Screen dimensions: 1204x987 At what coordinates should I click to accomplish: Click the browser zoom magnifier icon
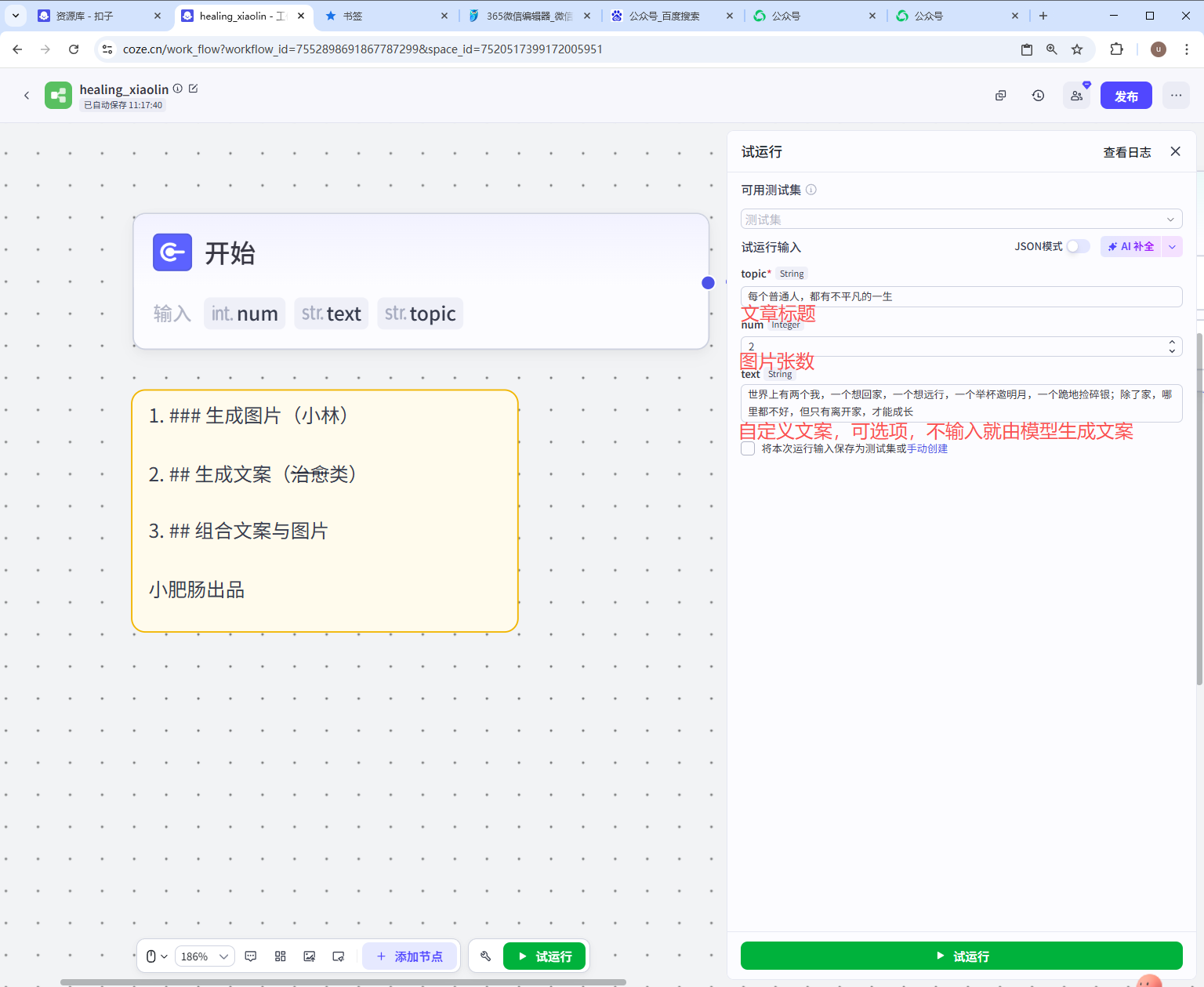point(1052,49)
